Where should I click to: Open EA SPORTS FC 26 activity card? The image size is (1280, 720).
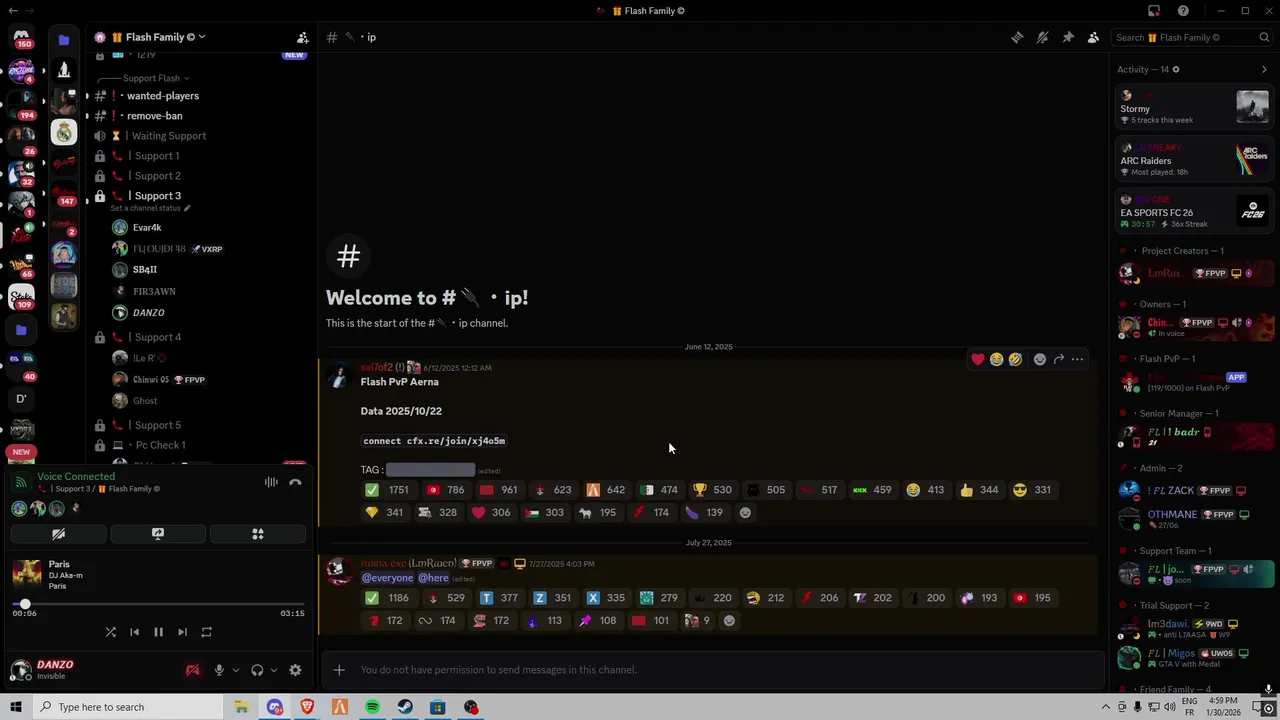tap(1195, 211)
